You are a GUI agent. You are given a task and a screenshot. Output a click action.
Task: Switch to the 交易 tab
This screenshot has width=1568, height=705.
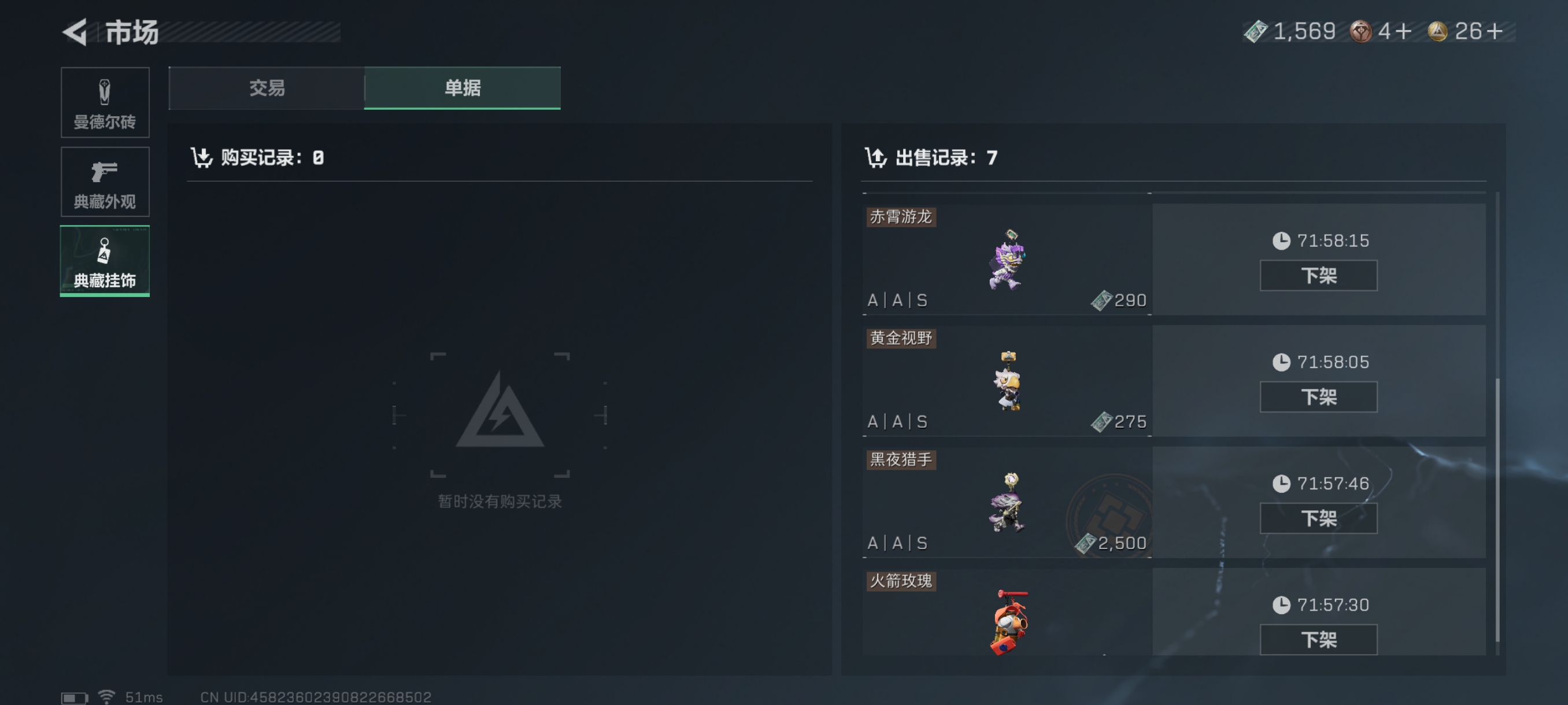[267, 88]
